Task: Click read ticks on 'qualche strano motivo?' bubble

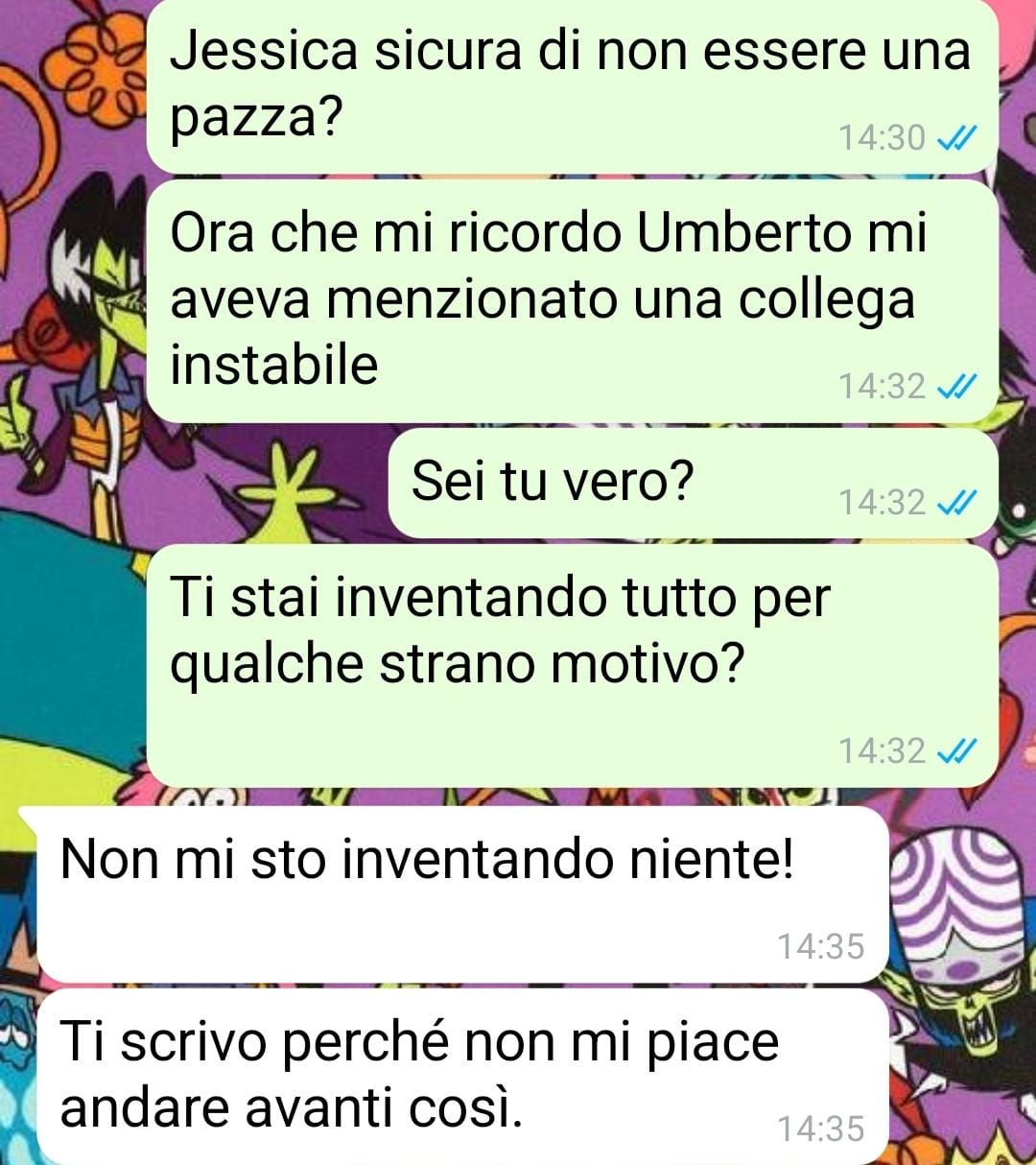Action: pos(955,750)
